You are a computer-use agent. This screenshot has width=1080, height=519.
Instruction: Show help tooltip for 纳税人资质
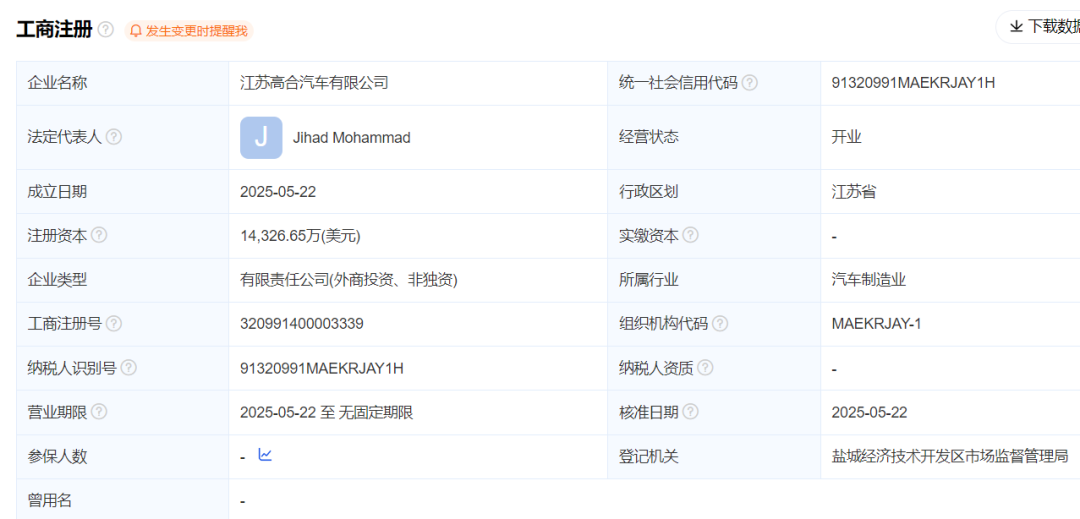(705, 368)
